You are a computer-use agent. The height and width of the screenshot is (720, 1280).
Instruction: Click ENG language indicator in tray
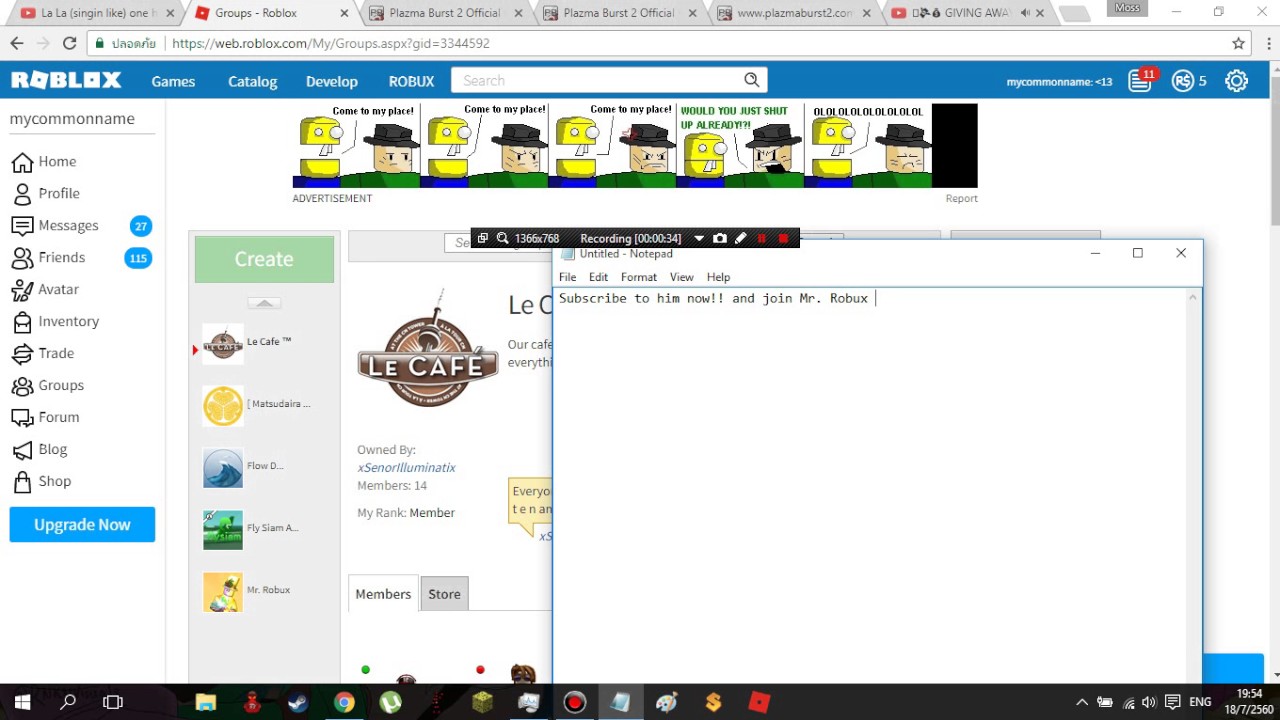1200,702
